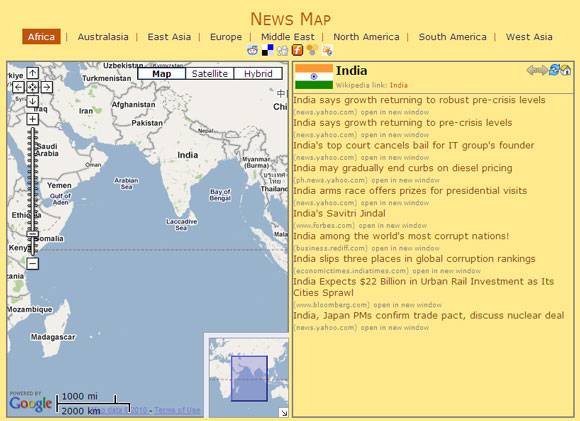Click the Pakistan label on the map
The height and width of the screenshot is (421, 580).
tap(147, 123)
